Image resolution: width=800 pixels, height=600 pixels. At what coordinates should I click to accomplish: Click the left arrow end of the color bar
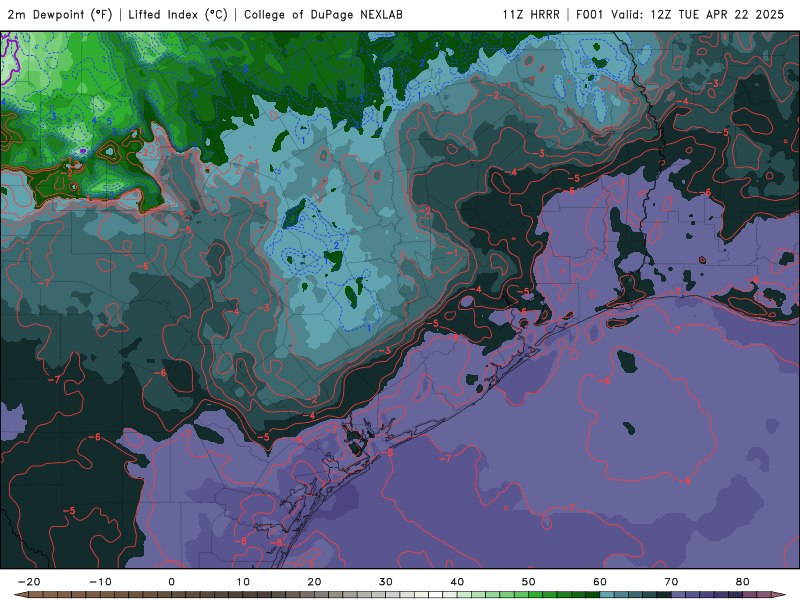tap(20, 595)
